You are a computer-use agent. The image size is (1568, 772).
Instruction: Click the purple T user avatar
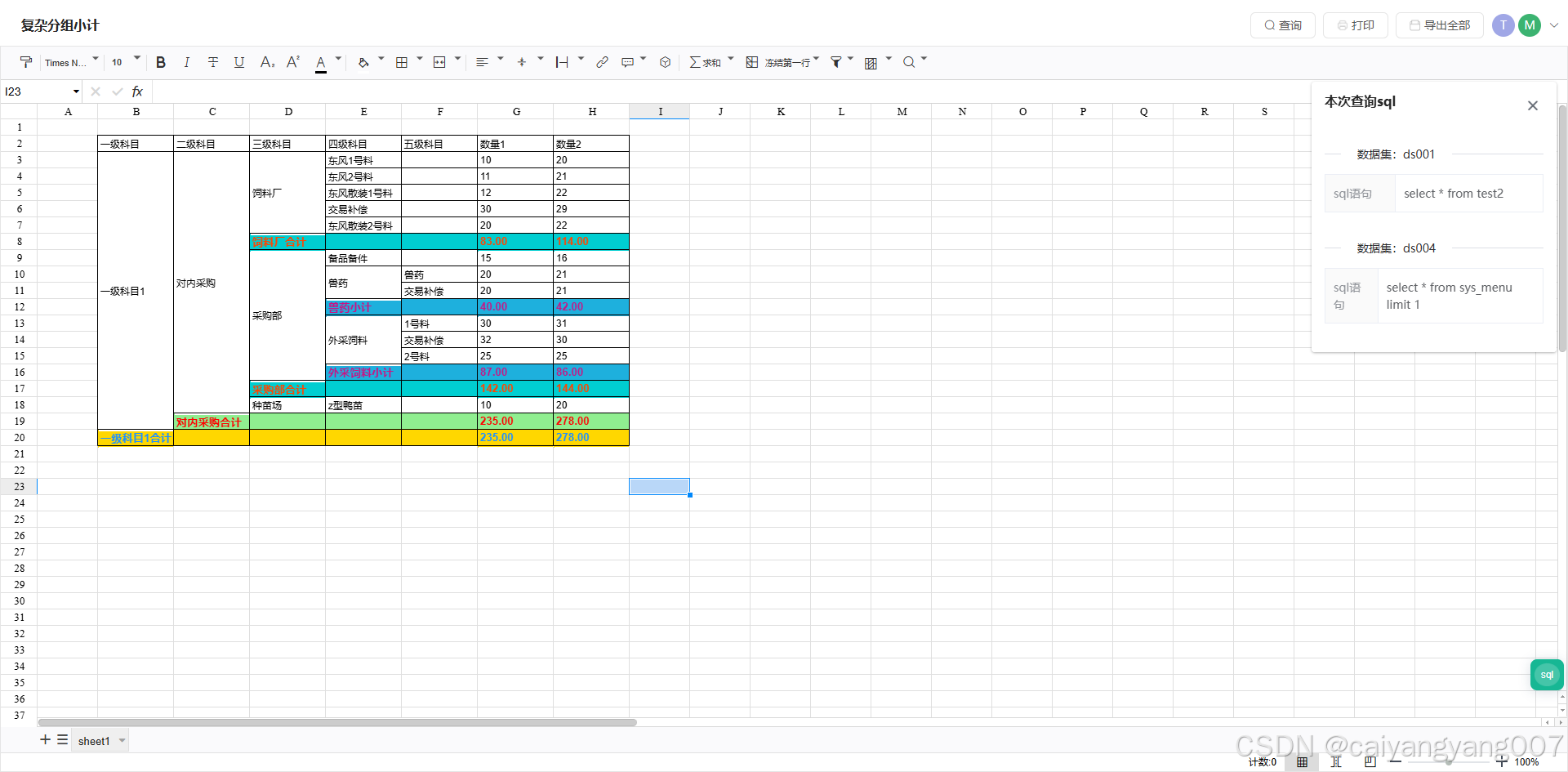click(x=1503, y=25)
